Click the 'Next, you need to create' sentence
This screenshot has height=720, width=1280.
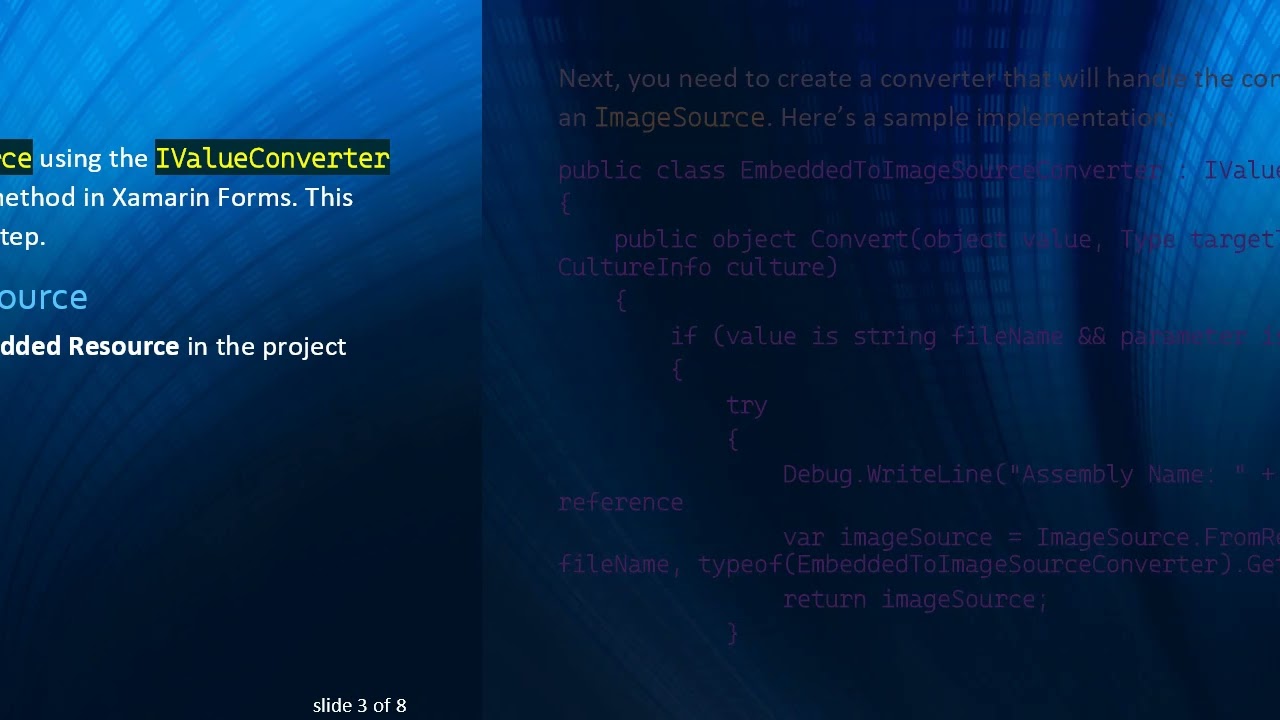pos(919,79)
